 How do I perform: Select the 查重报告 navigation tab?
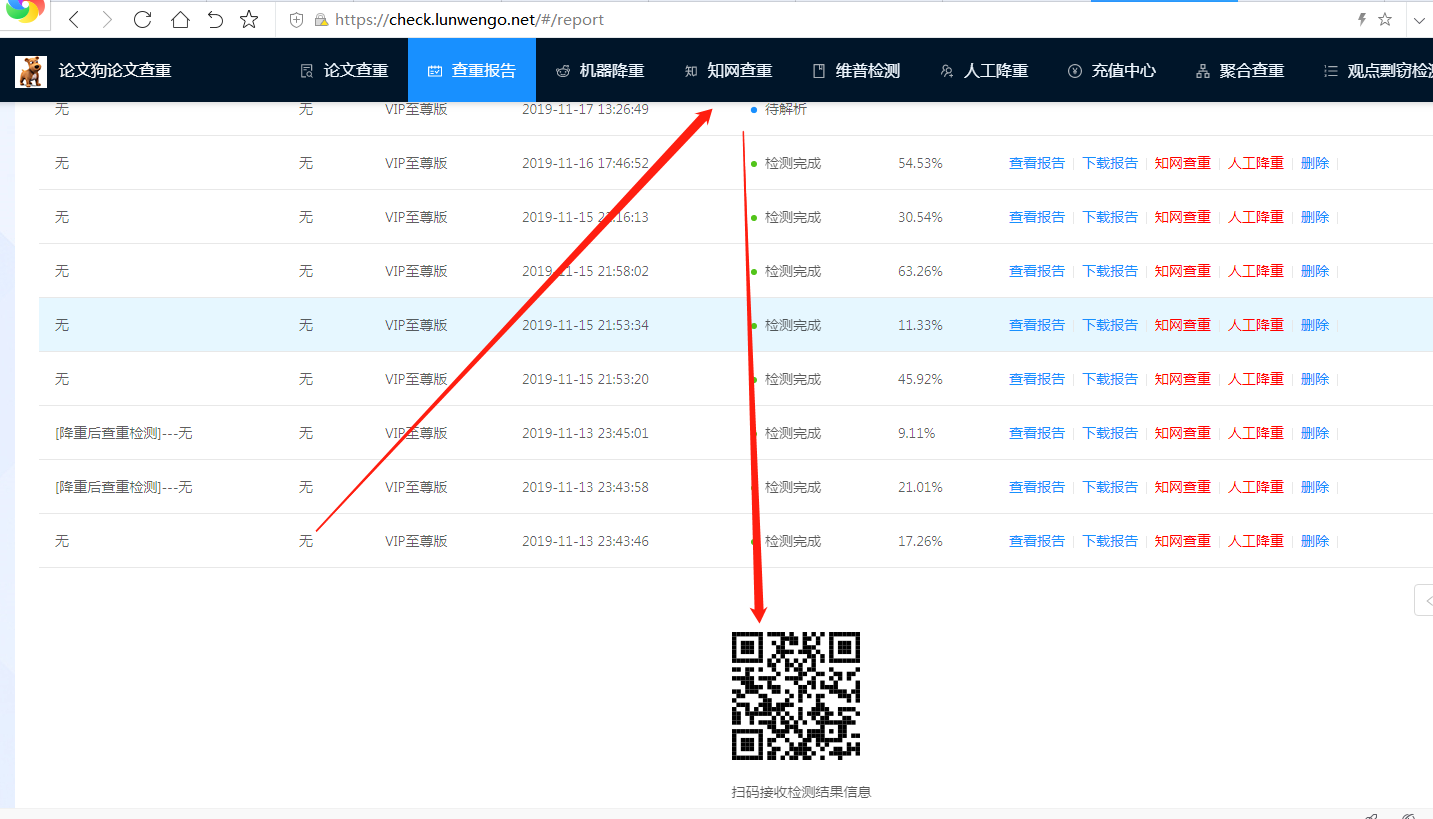(472, 71)
